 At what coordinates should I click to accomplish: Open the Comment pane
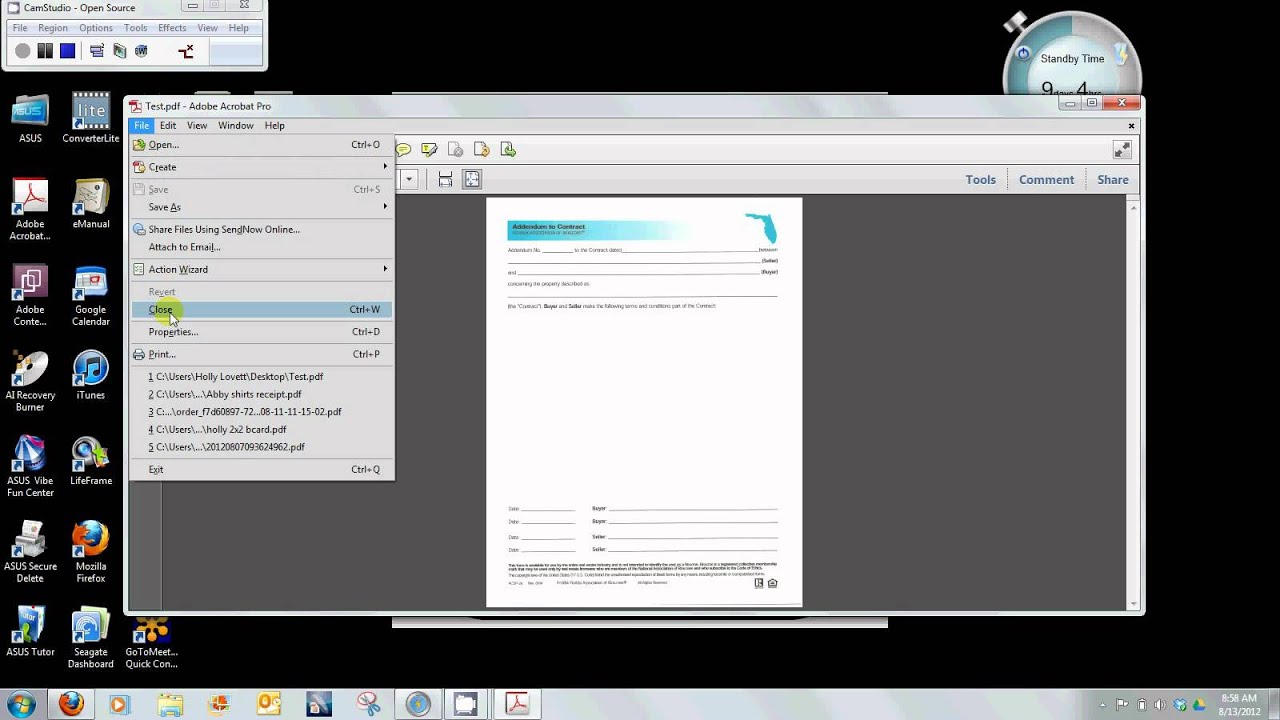(1046, 180)
